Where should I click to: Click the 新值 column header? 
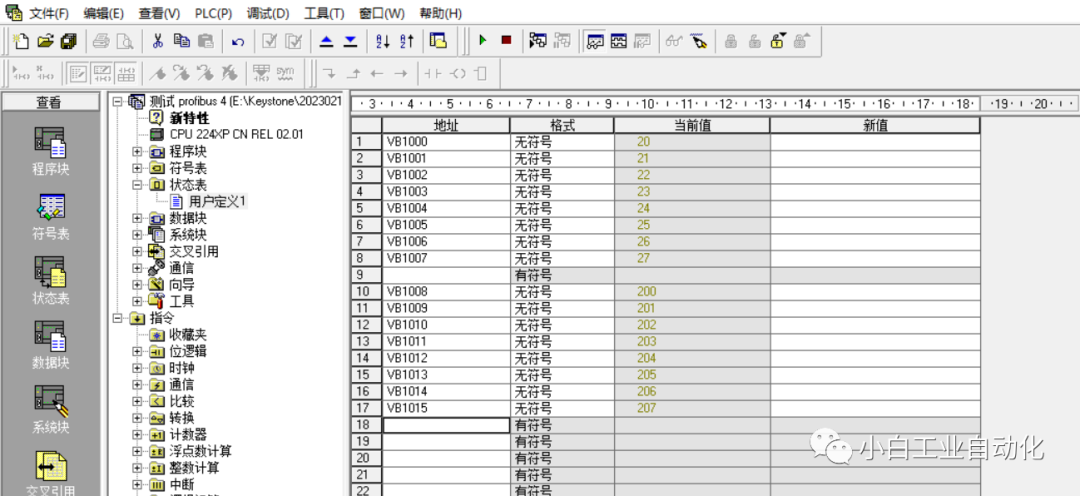click(x=875, y=125)
